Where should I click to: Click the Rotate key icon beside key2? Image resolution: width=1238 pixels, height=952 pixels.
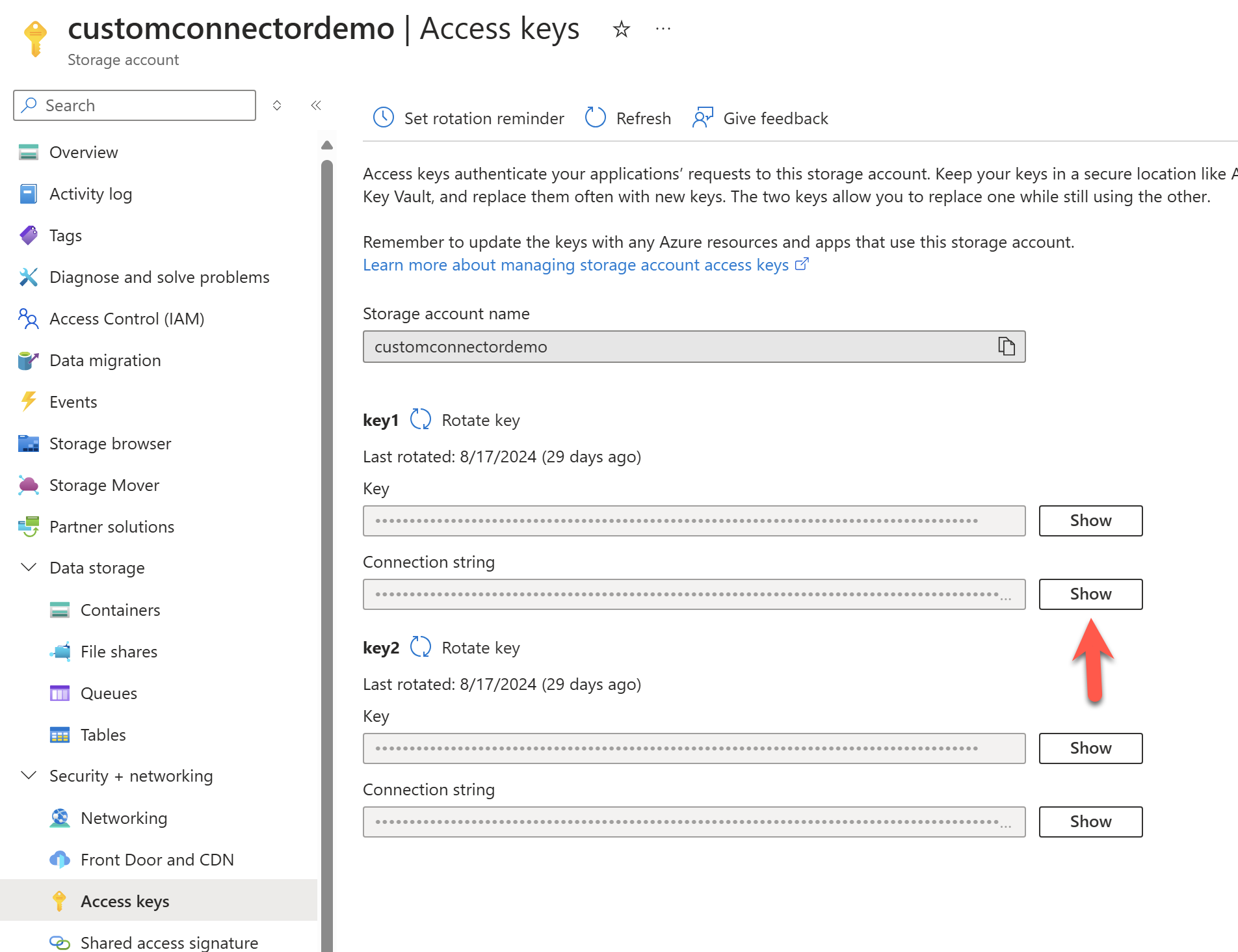tap(420, 646)
